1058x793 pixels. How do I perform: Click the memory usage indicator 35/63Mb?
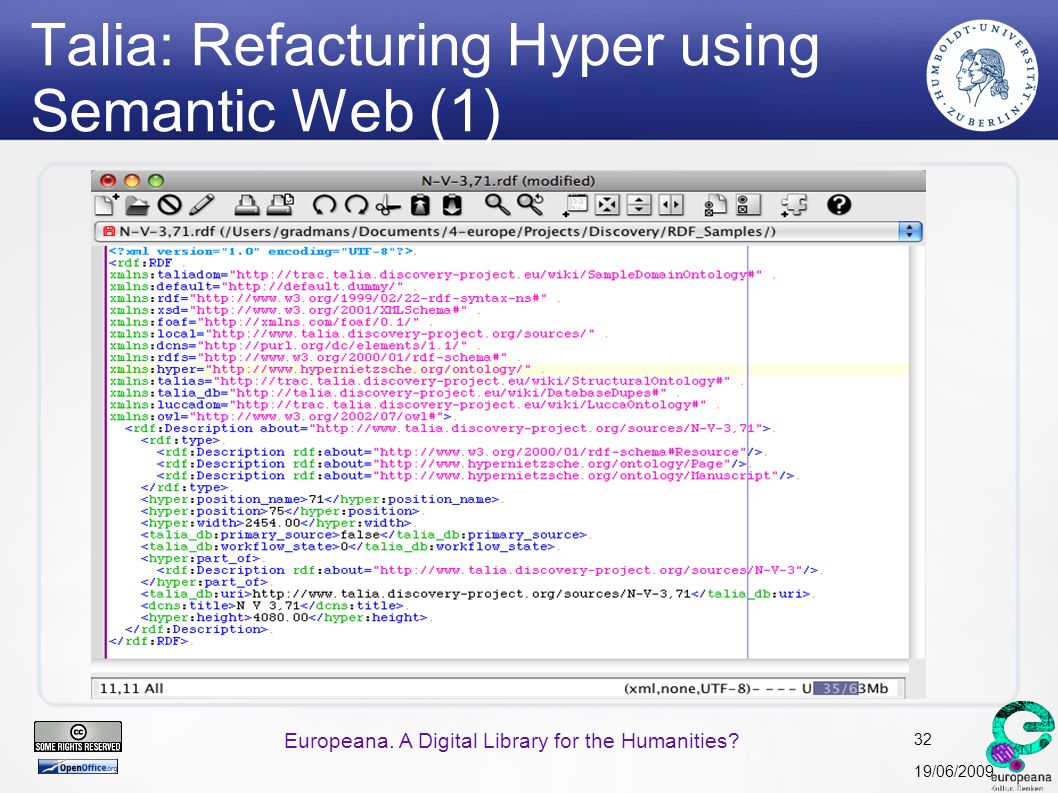point(852,688)
